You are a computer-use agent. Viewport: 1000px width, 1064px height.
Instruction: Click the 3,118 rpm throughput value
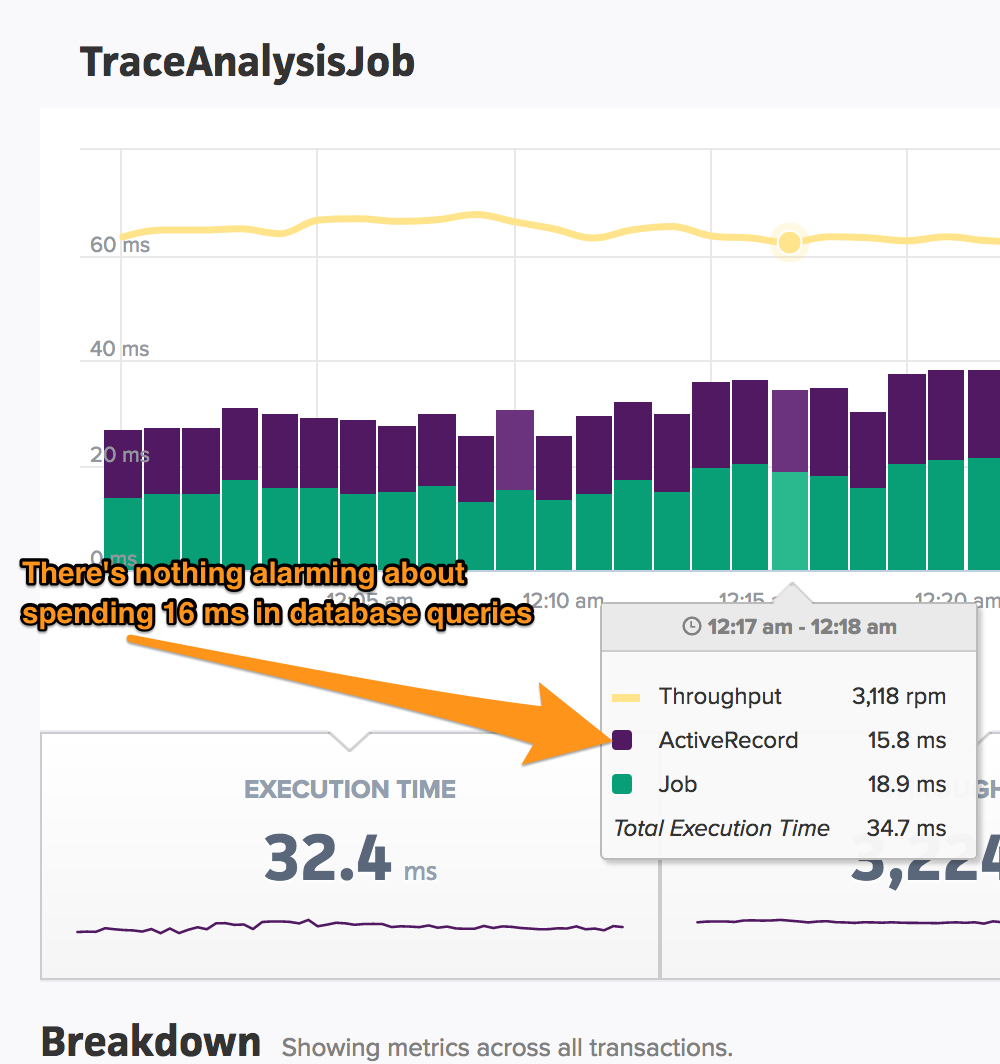pos(899,696)
